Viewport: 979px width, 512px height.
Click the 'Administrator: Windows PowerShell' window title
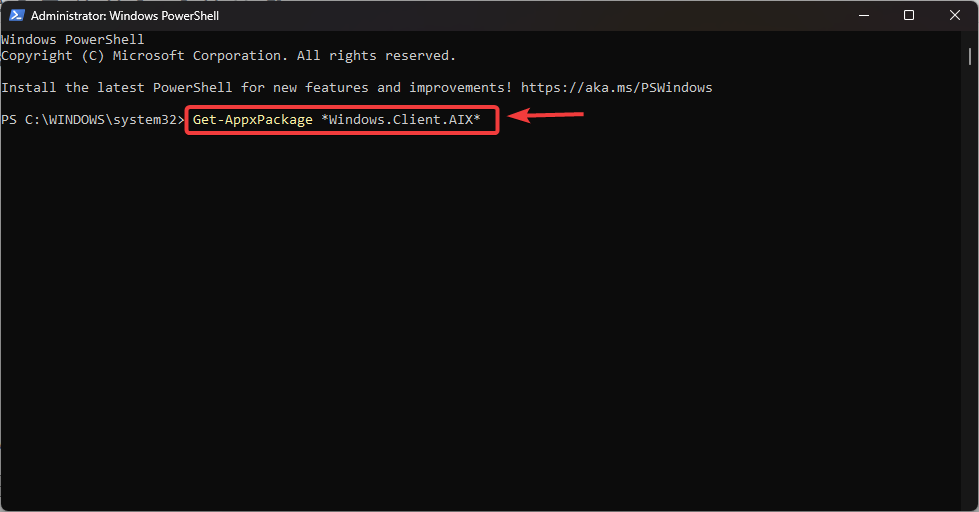[125, 16]
